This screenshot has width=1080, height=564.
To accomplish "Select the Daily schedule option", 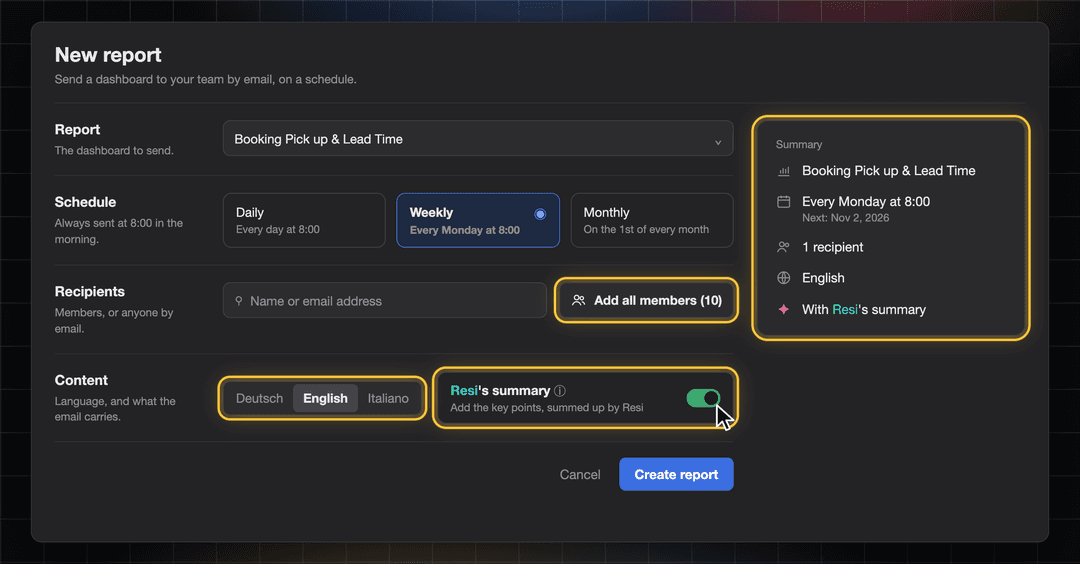I will (x=304, y=220).
